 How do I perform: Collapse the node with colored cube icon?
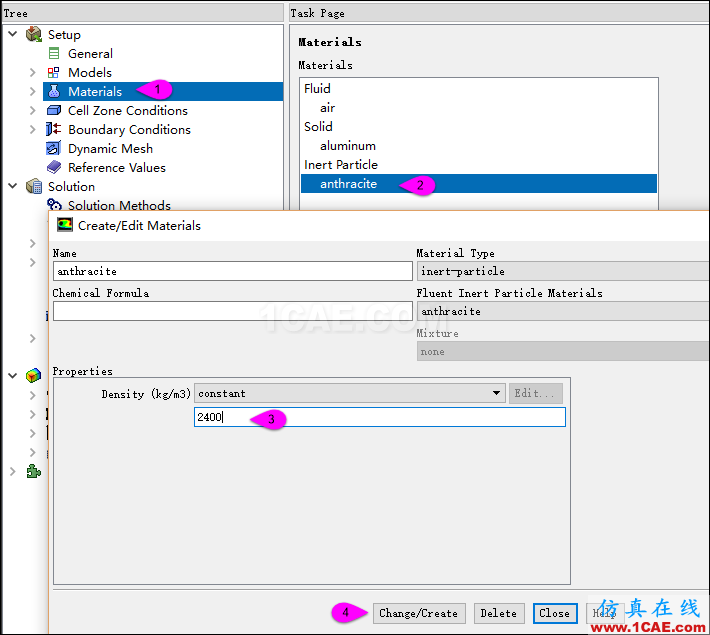(x=13, y=375)
